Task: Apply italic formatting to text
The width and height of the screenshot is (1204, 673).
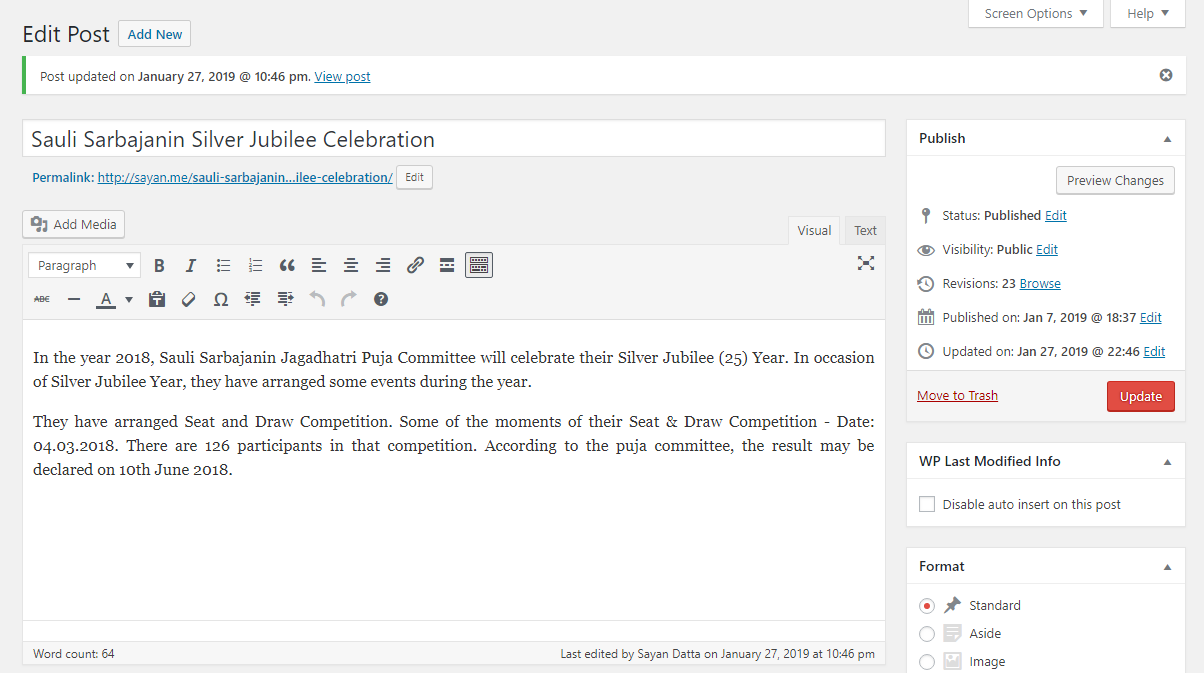Action: [191, 265]
